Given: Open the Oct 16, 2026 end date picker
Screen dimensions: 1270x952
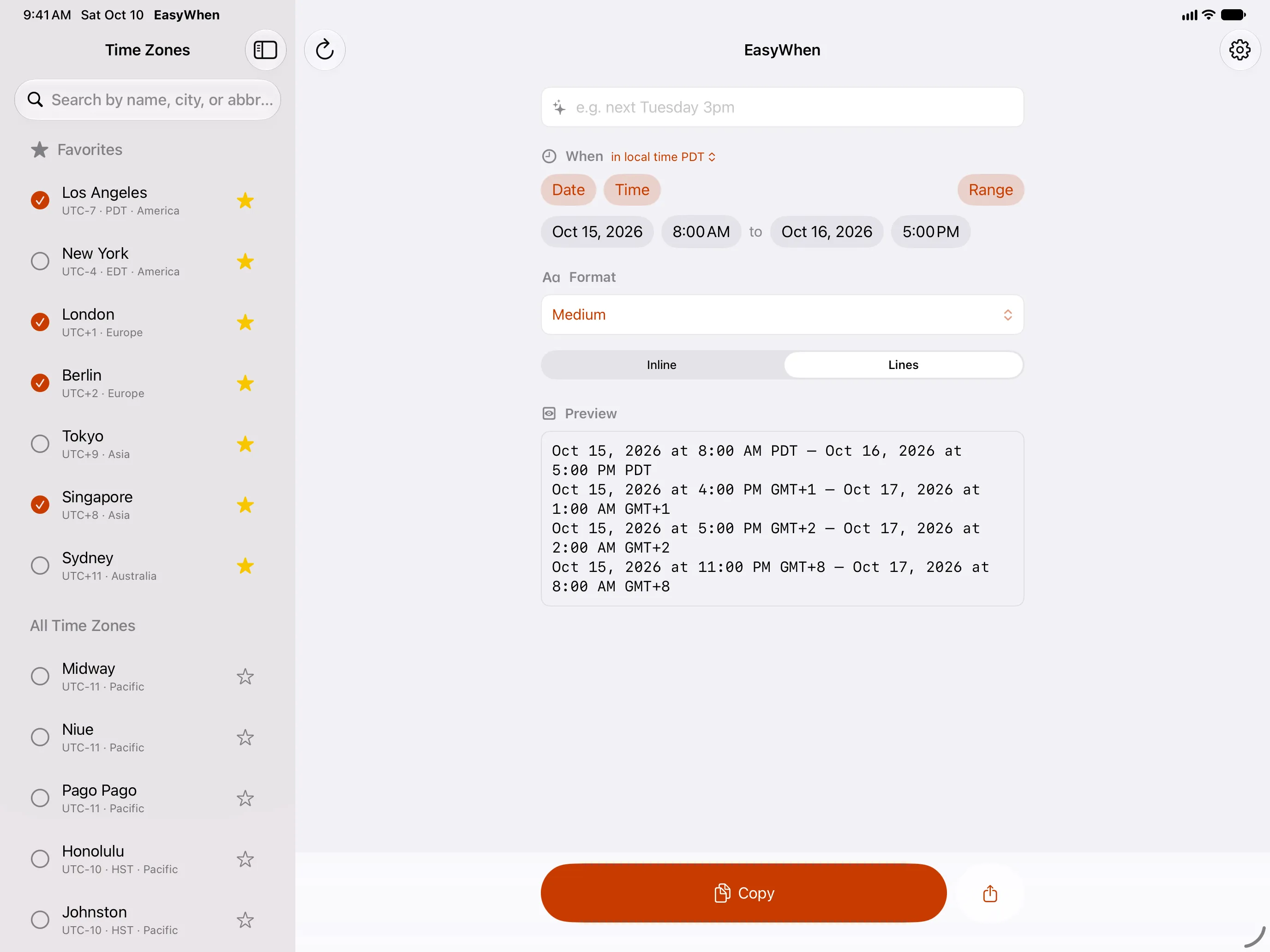Looking at the screenshot, I should [x=826, y=232].
